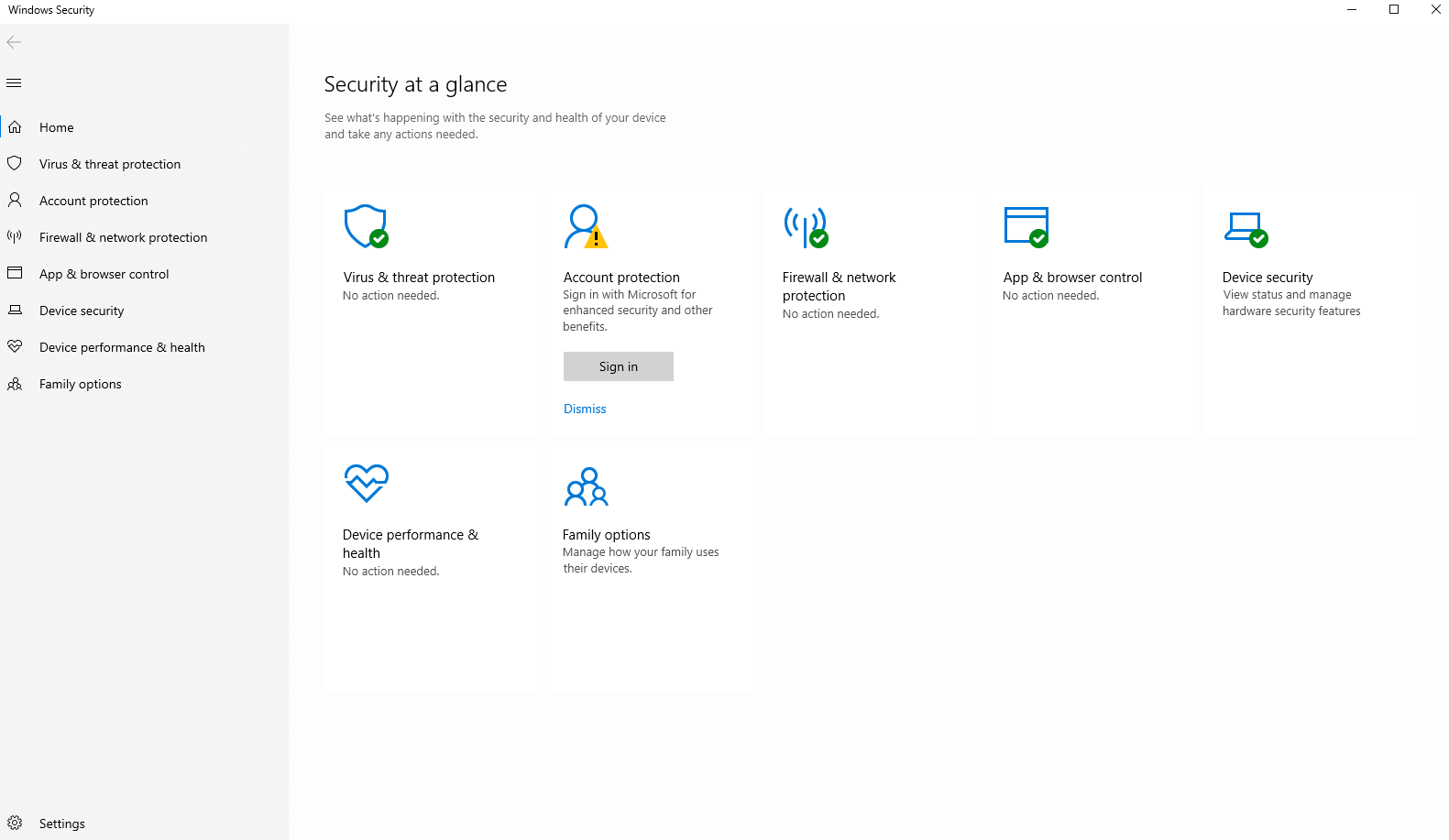Click the shield icon in sidebar
This screenshot has width=1449, height=840.
point(15,164)
